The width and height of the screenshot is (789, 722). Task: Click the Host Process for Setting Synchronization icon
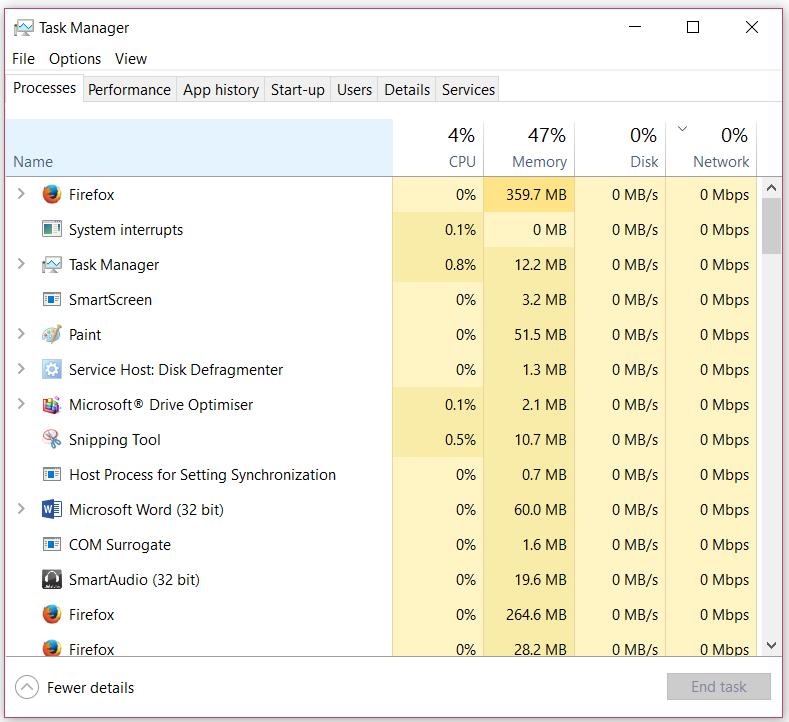click(x=52, y=474)
